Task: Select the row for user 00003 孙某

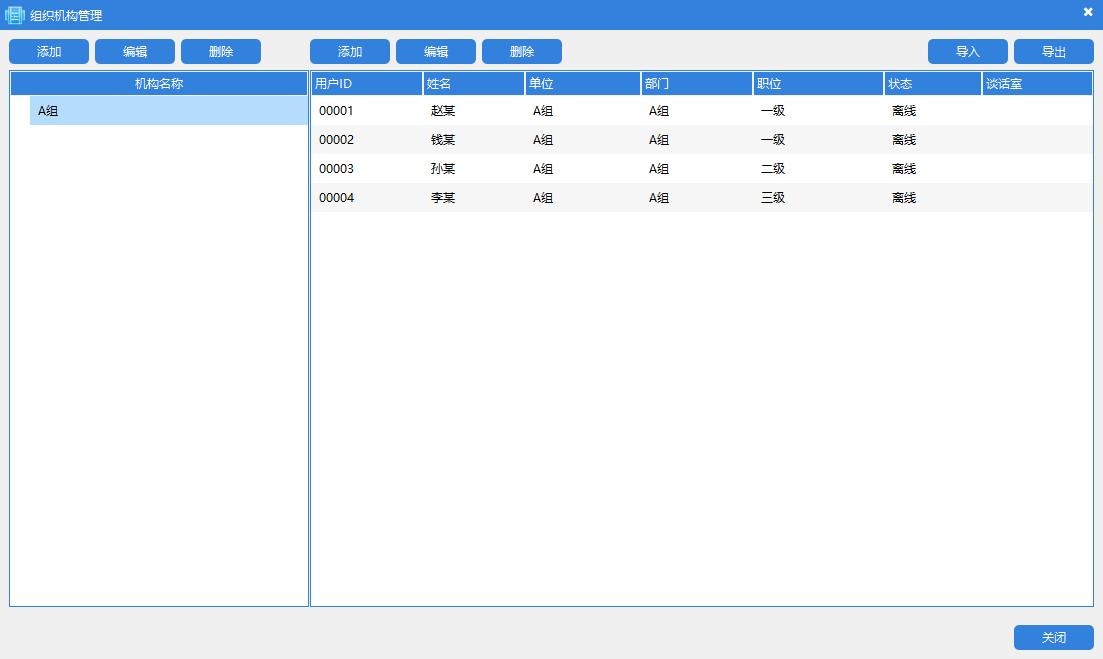Action: pos(700,169)
